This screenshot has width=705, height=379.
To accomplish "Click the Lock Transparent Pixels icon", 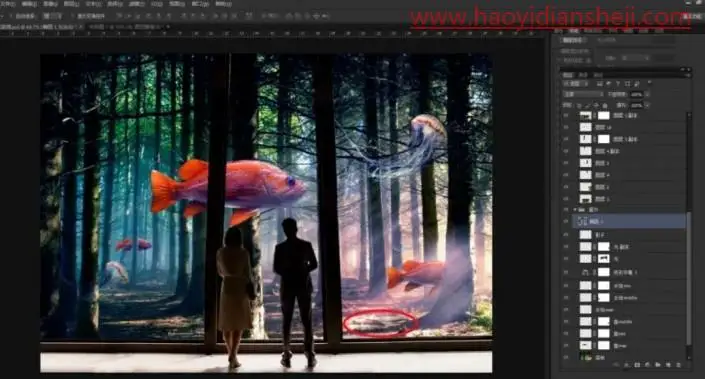I will pos(578,106).
